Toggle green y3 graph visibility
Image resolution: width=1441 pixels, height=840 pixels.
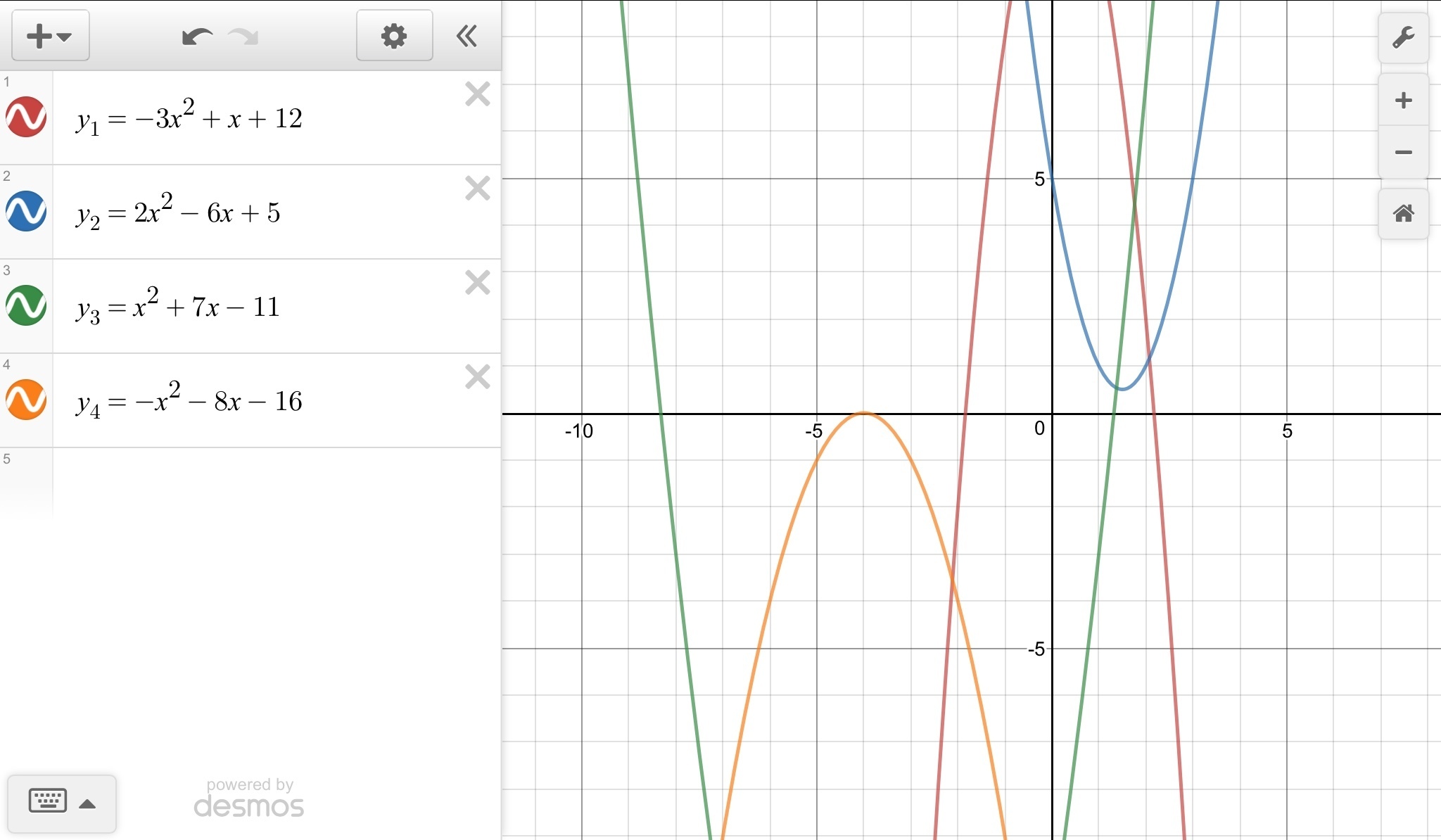26,305
